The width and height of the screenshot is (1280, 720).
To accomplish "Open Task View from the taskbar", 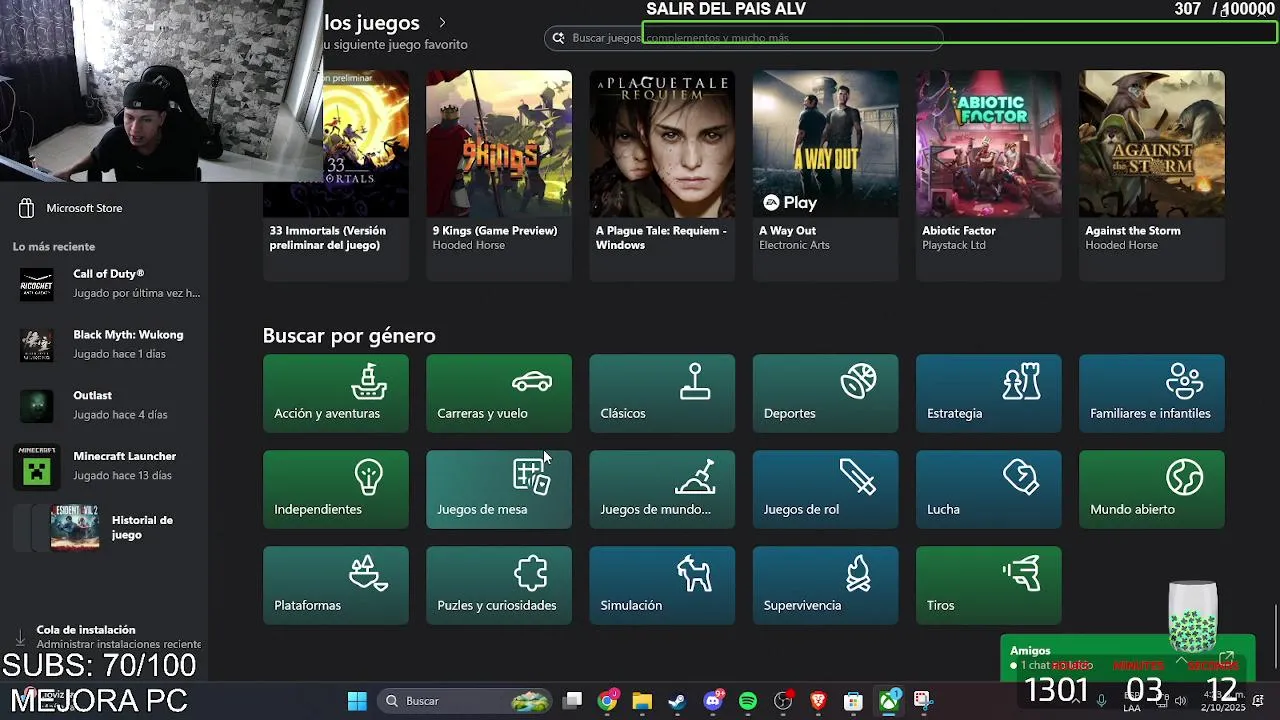I will 572,701.
